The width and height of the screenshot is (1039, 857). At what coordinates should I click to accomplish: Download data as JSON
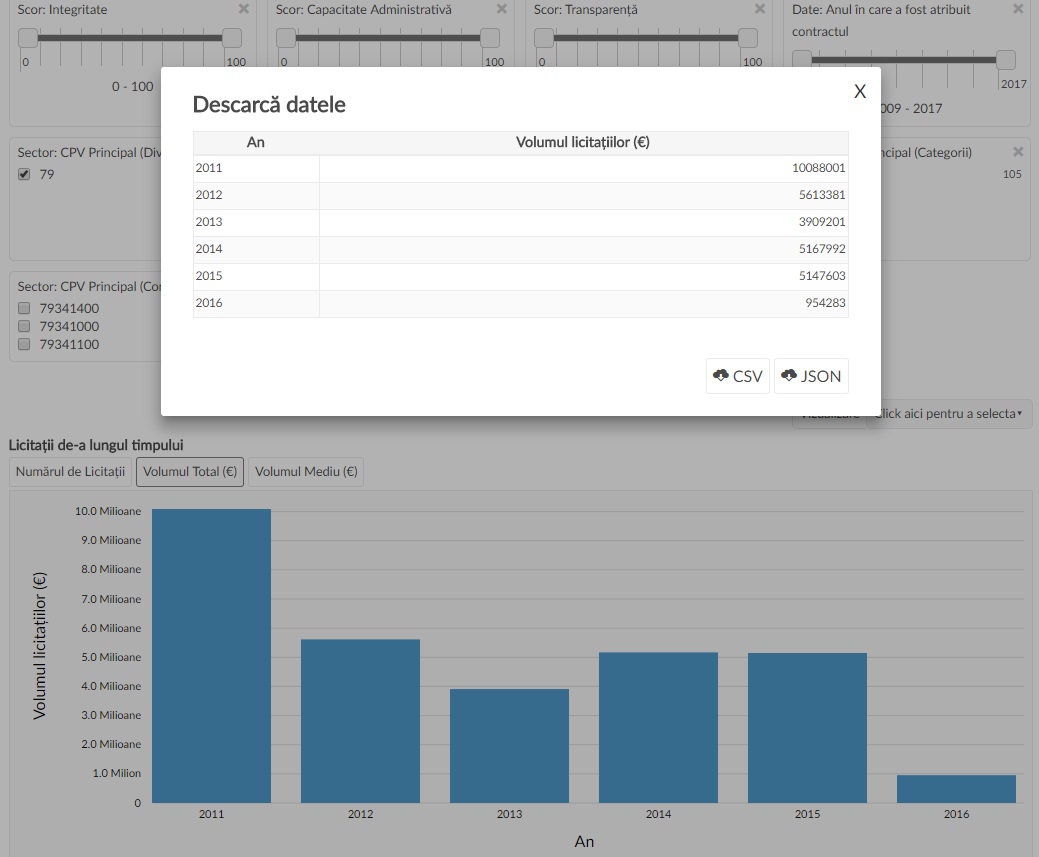click(811, 376)
